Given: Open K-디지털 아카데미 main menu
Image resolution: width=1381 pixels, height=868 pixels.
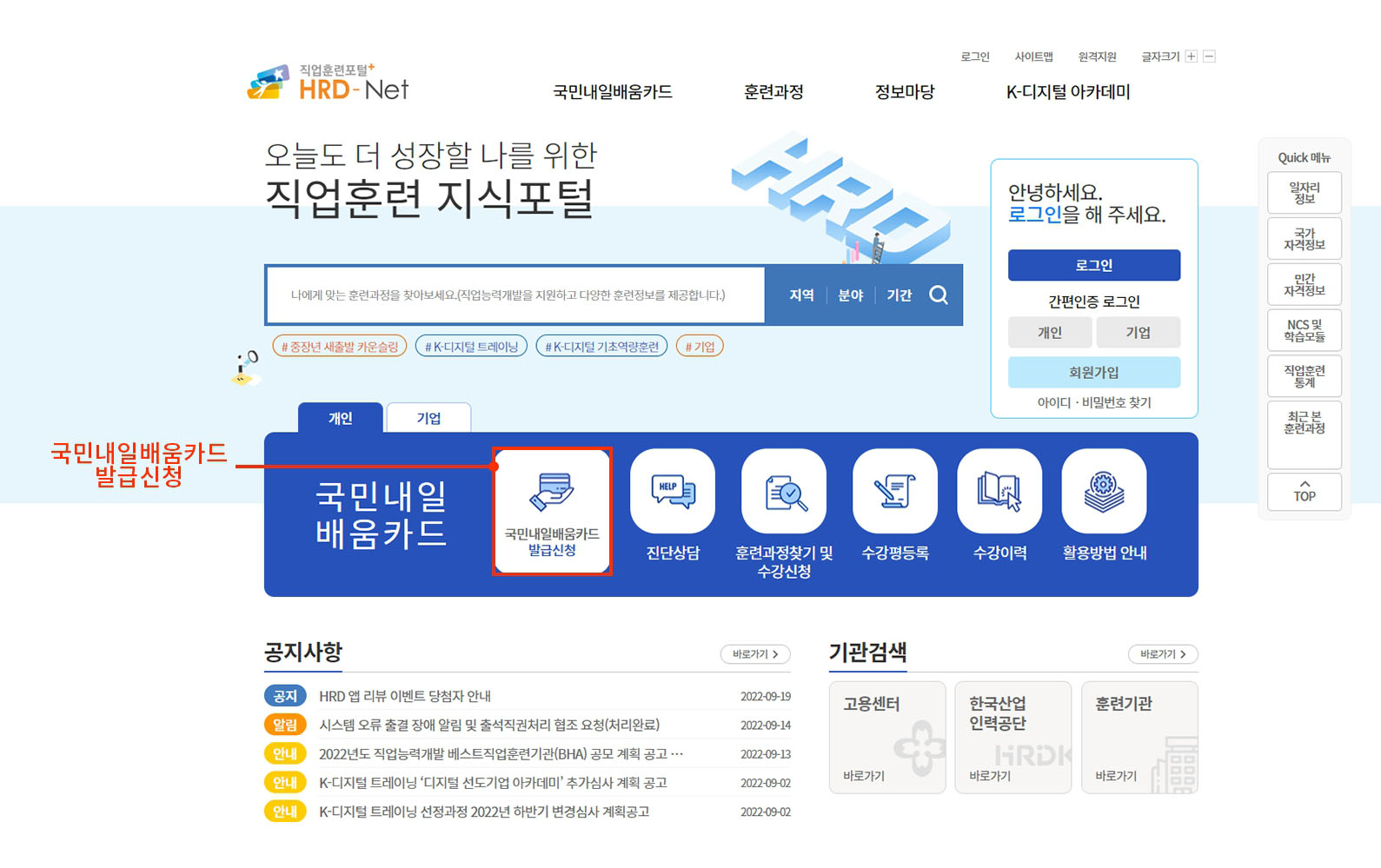Looking at the screenshot, I should (1068, 92).
